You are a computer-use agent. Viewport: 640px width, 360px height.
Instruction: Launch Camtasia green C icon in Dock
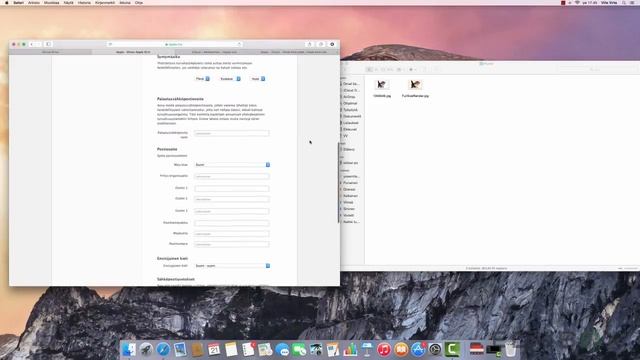pyautogui.click(x=452, y=350)
